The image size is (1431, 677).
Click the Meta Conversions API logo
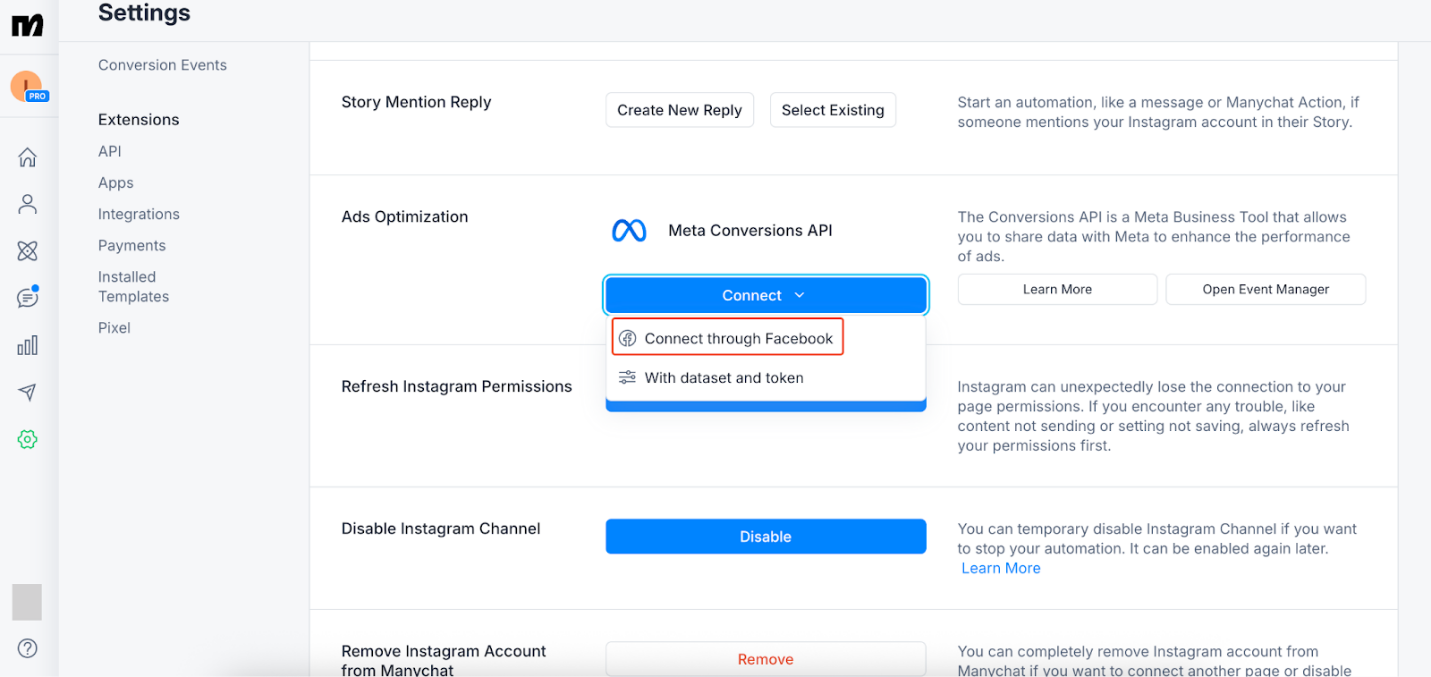(x=628, y=230)
